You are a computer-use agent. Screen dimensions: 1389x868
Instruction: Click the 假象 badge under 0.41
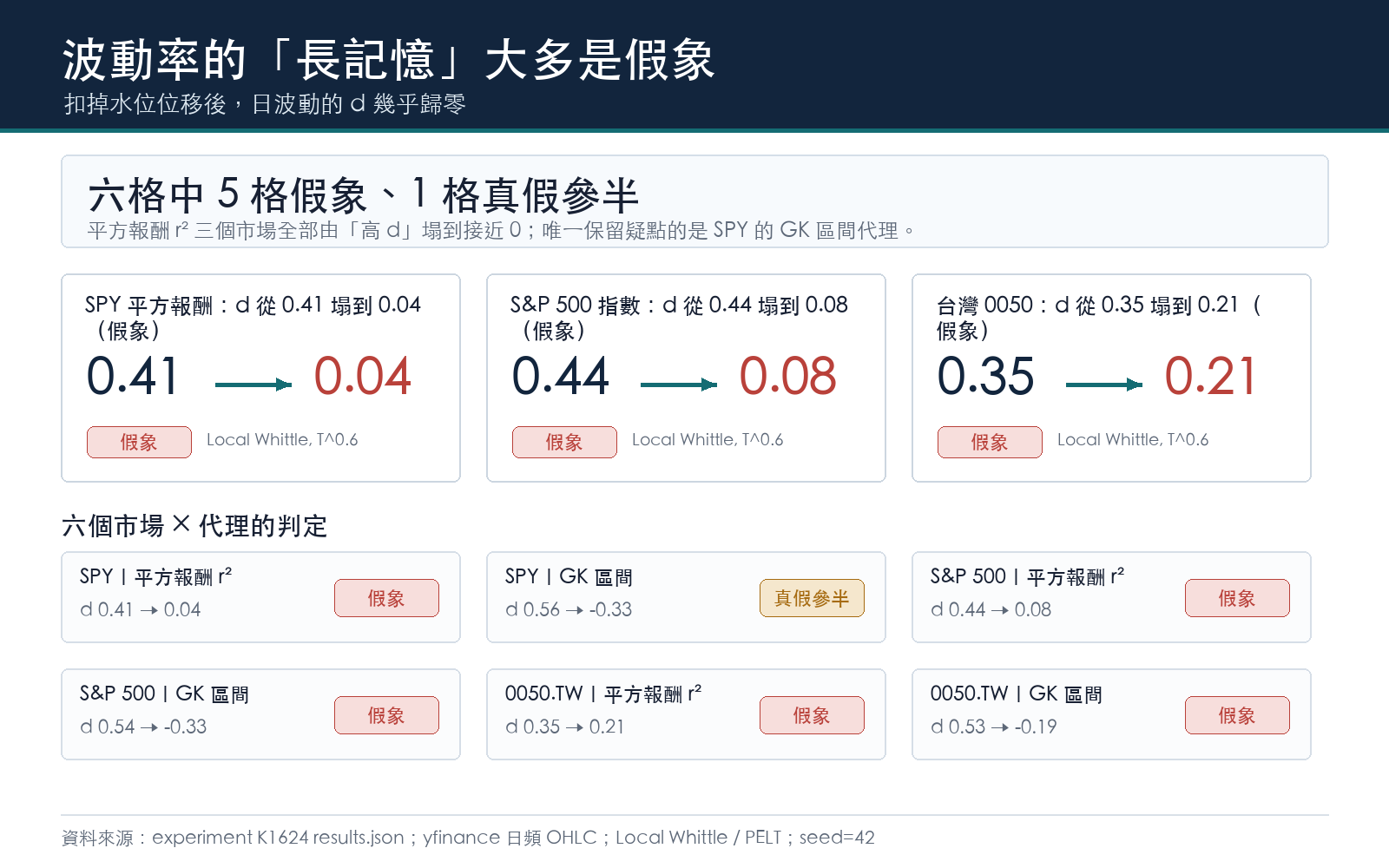pyautogui.click(x=139, y=442)
